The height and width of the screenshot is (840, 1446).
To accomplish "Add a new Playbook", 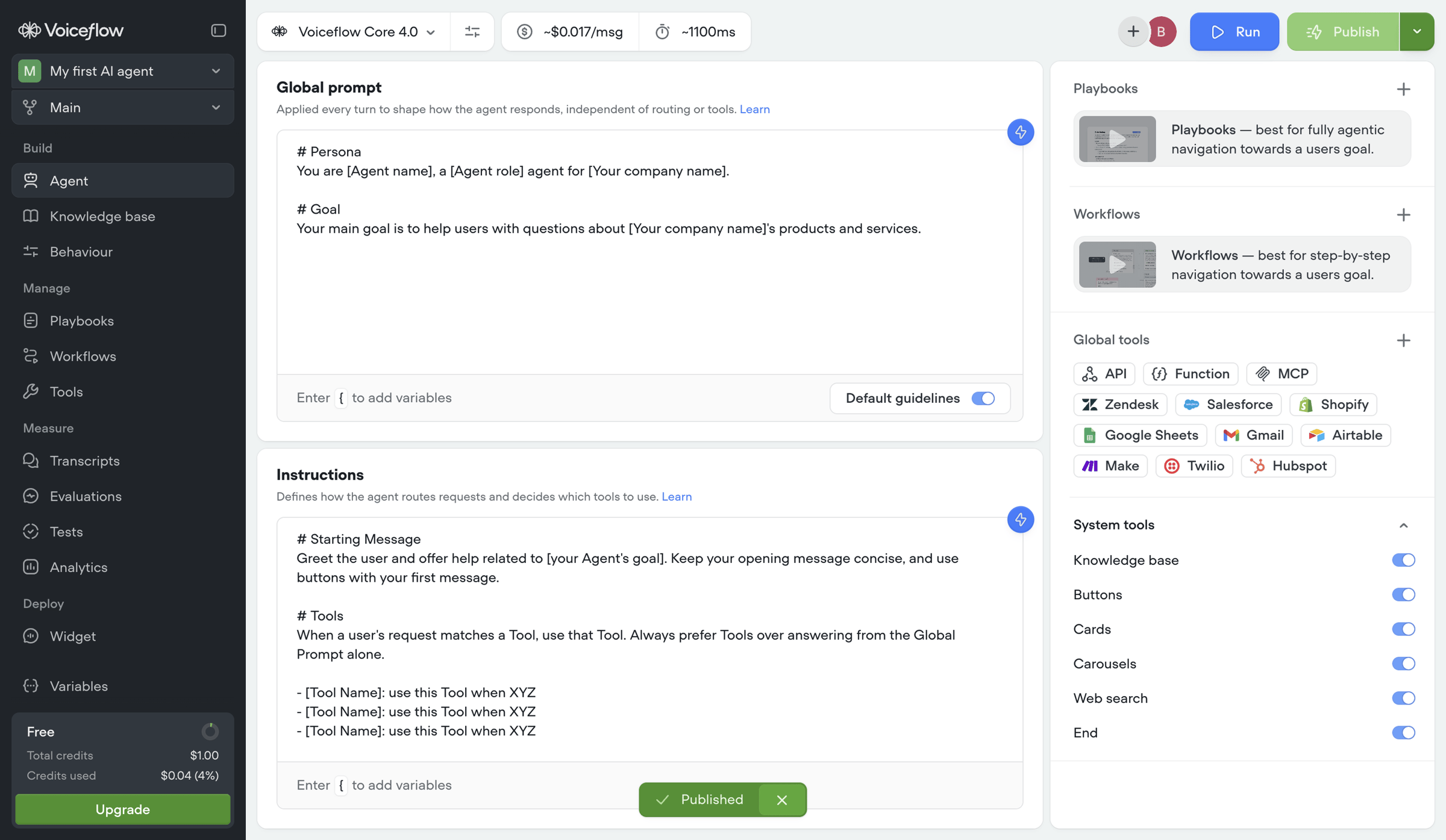I will coord(1403,89).
